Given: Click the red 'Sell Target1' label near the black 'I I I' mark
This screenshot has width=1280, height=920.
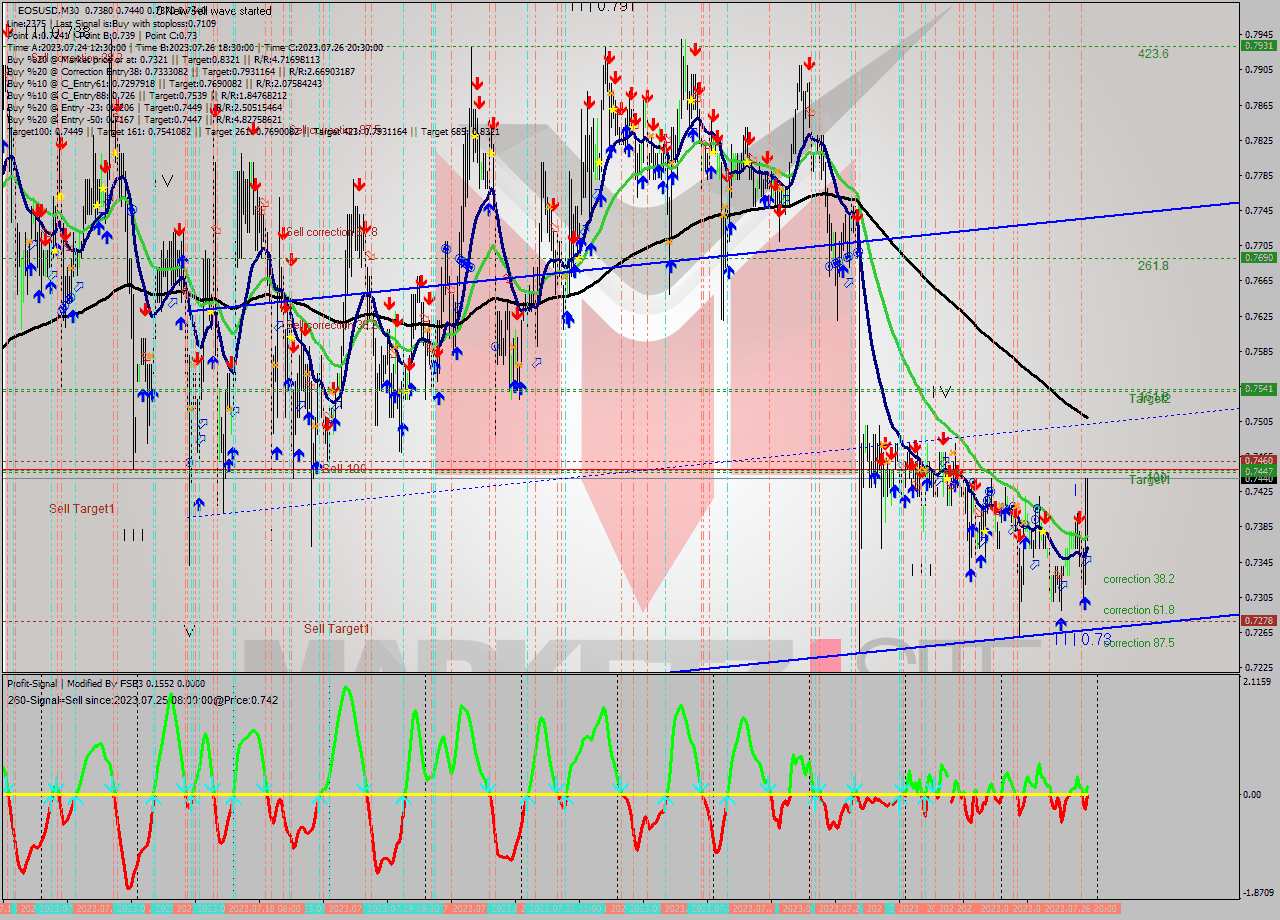Looking at the screenshot, I should click(82, 509).
